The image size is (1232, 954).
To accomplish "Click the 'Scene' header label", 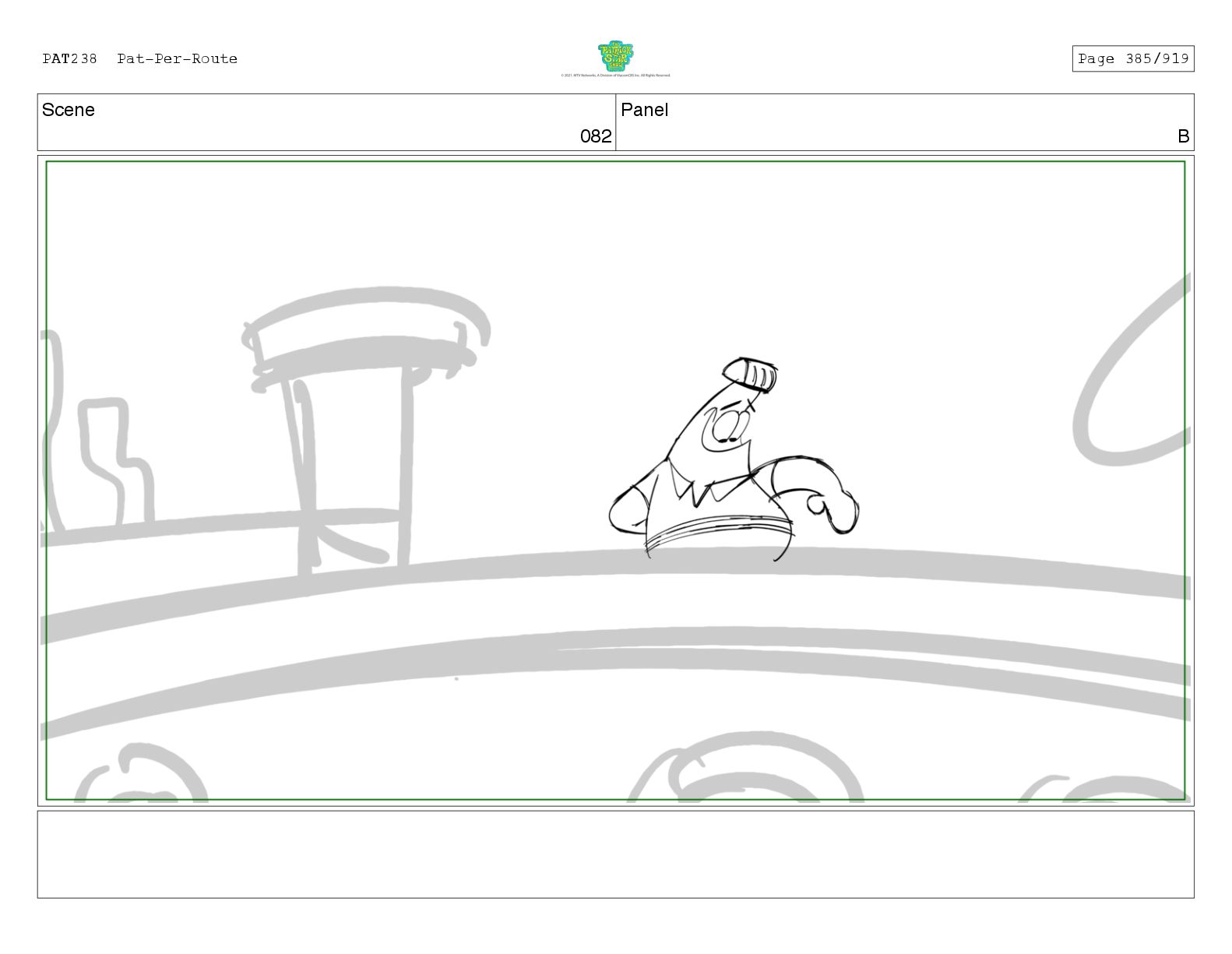I will pos(69,110).
